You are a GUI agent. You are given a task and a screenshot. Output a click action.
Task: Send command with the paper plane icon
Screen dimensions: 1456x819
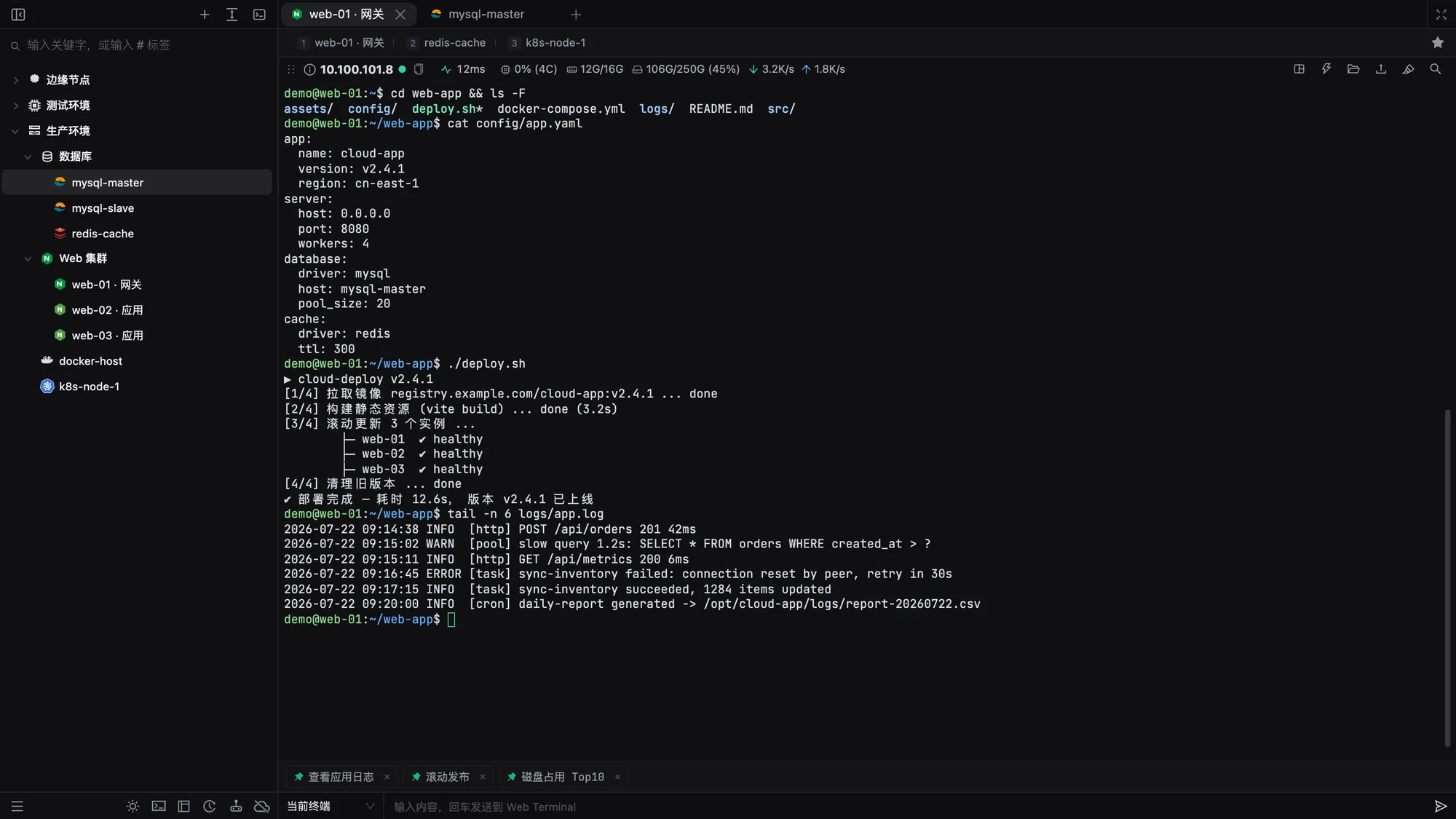click(1440, 806)
